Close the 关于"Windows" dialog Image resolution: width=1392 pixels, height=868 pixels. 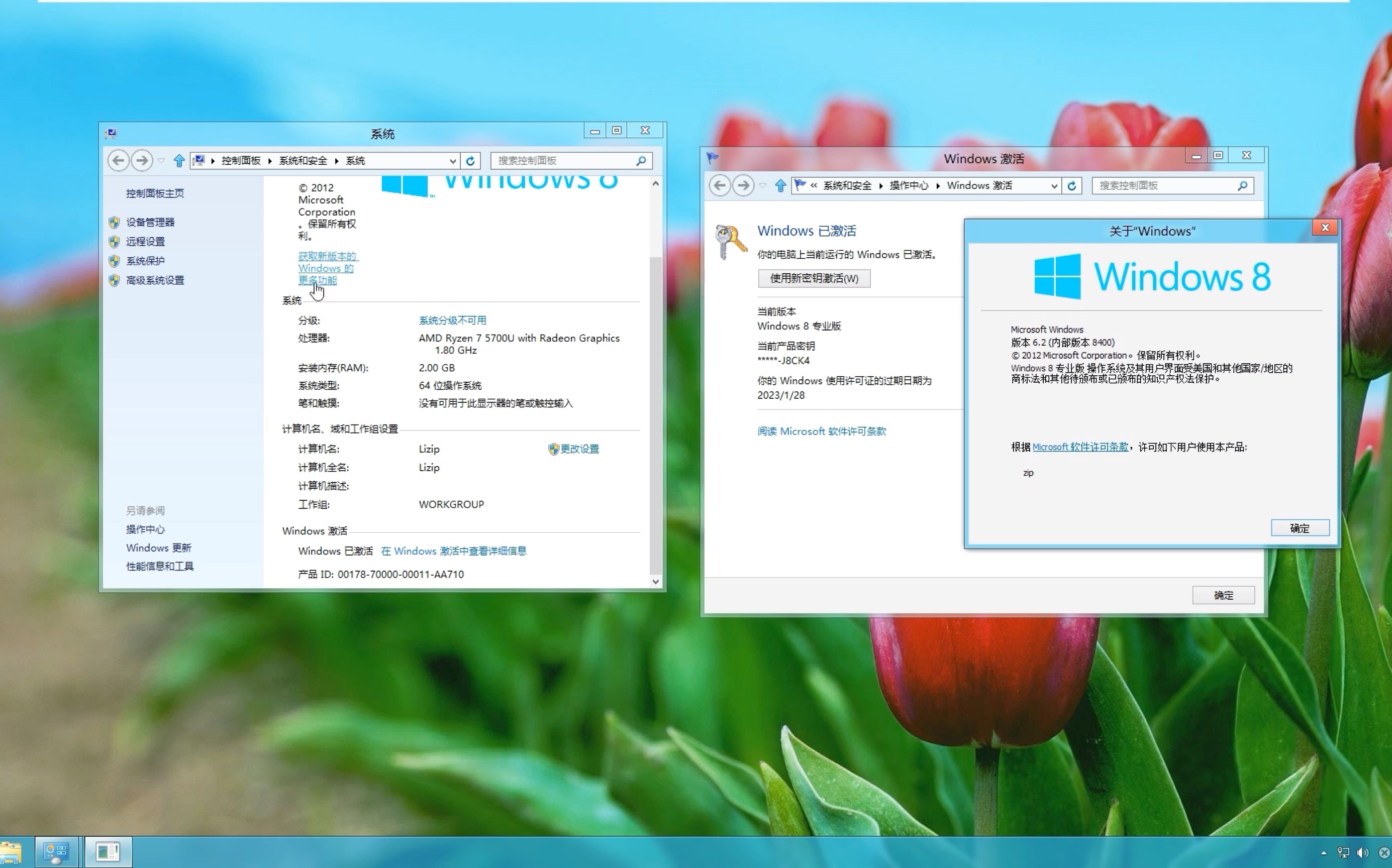1325,228
